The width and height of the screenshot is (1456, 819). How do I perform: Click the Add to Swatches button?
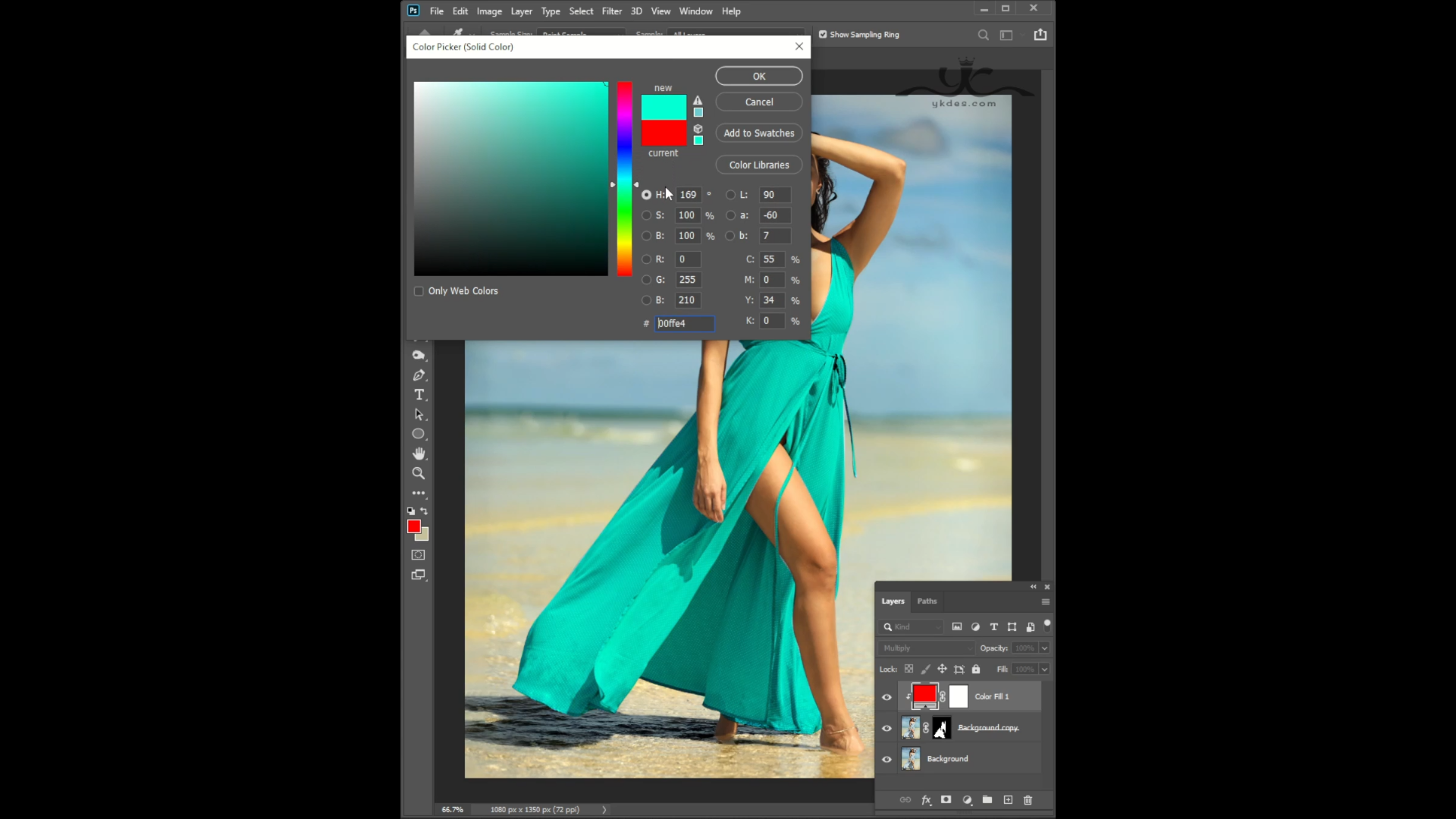click(x=758, y=133)
